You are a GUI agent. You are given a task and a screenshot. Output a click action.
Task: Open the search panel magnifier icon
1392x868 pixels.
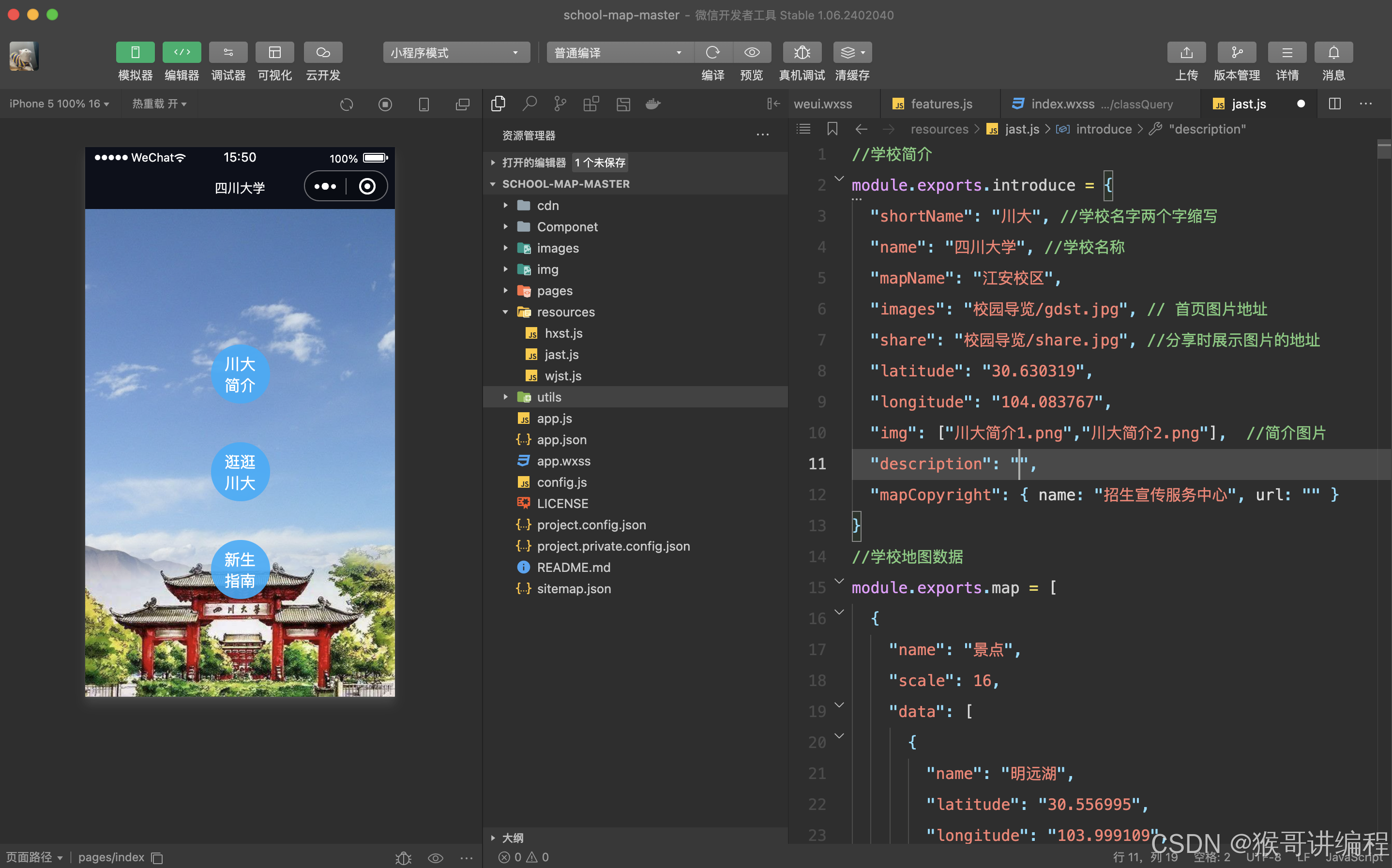point(530,104)
